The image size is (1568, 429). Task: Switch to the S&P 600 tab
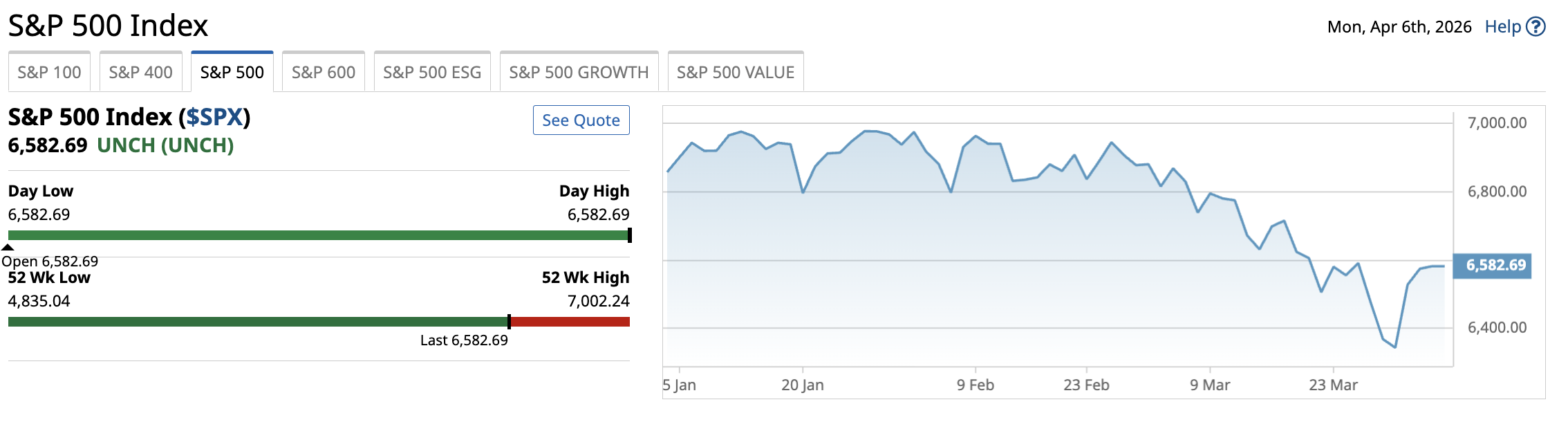pyautogui.click(x=323, y=72)
